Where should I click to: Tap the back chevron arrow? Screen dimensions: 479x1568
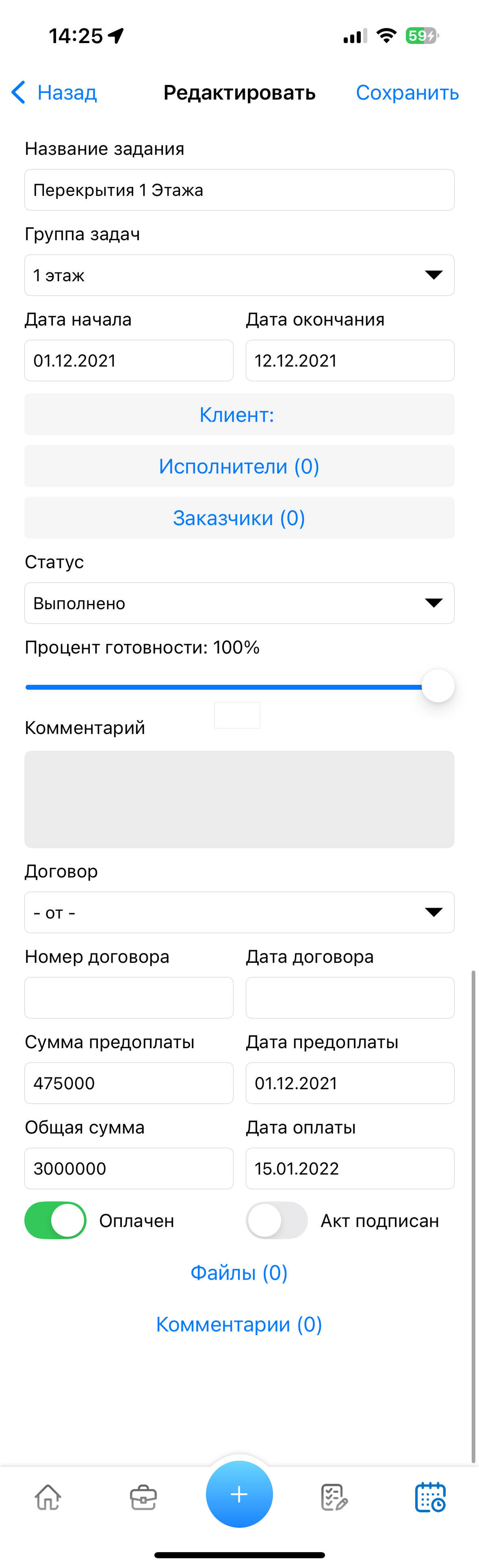pos(18,93)
